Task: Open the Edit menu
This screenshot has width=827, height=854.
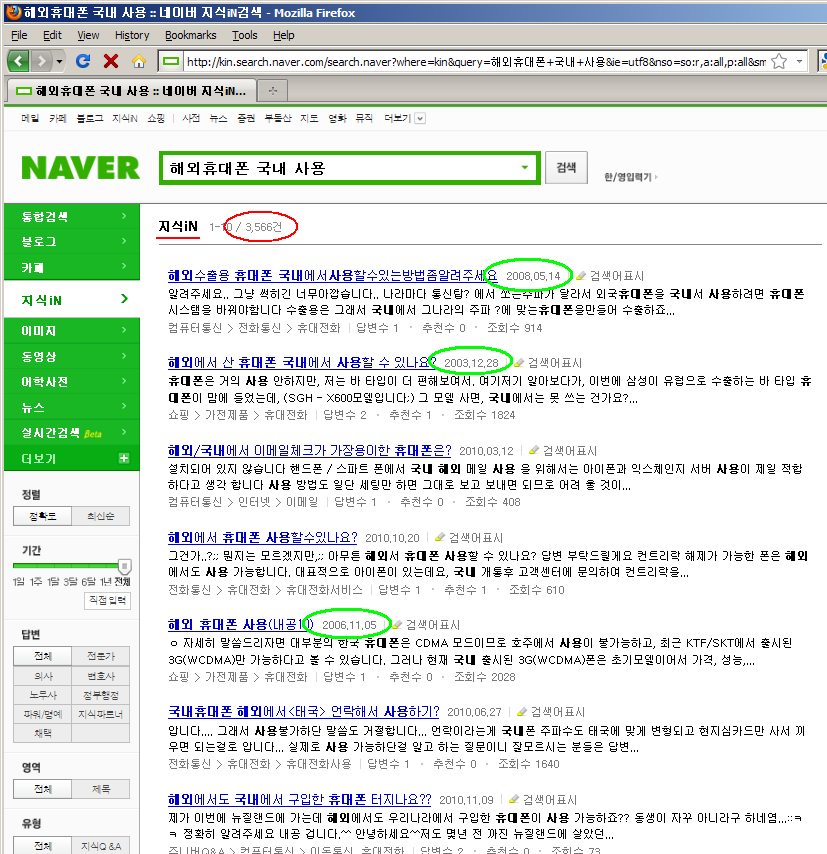Action: [x=52, y=35]
